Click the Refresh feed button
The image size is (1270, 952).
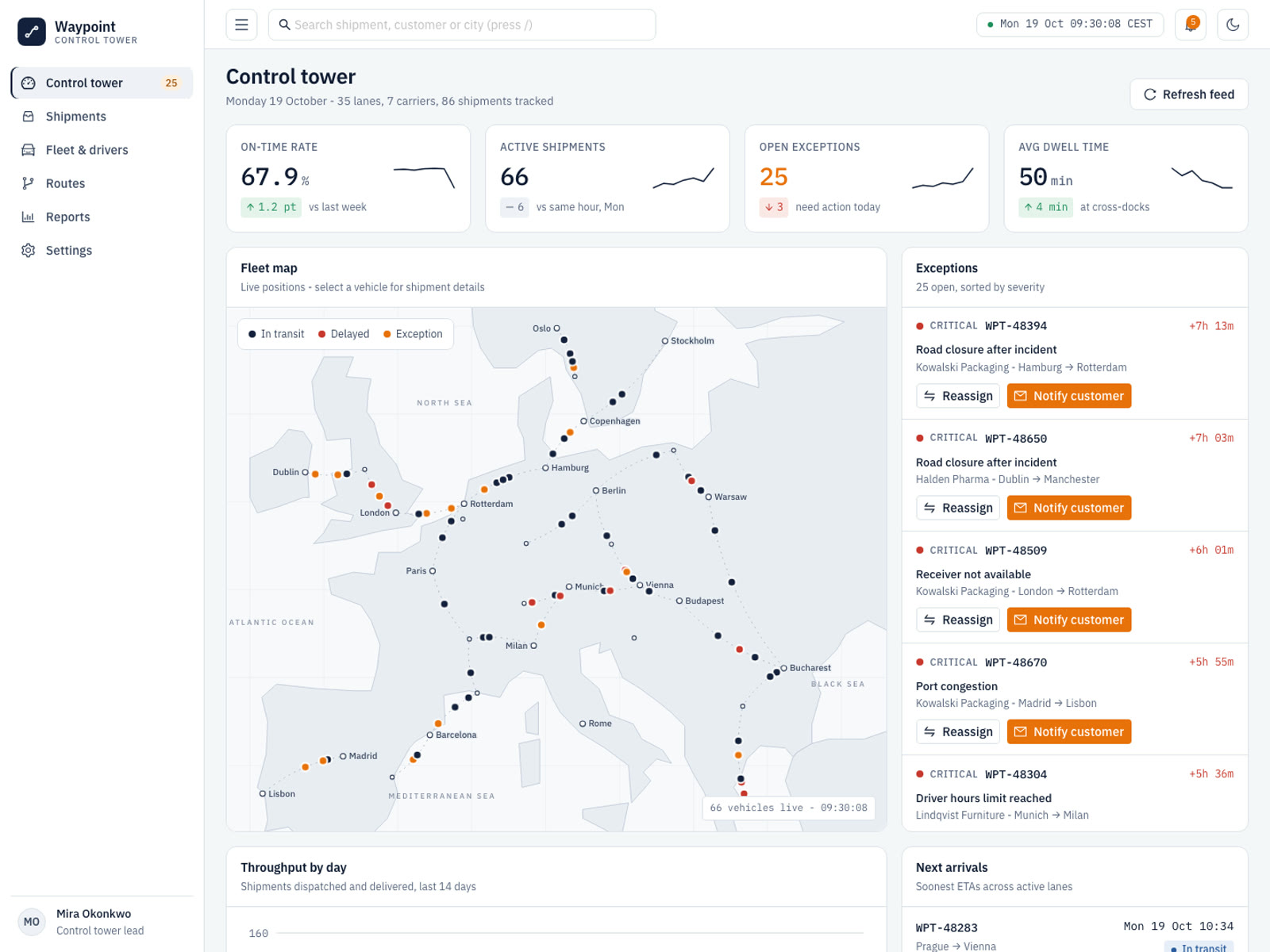coord(1188,94)
